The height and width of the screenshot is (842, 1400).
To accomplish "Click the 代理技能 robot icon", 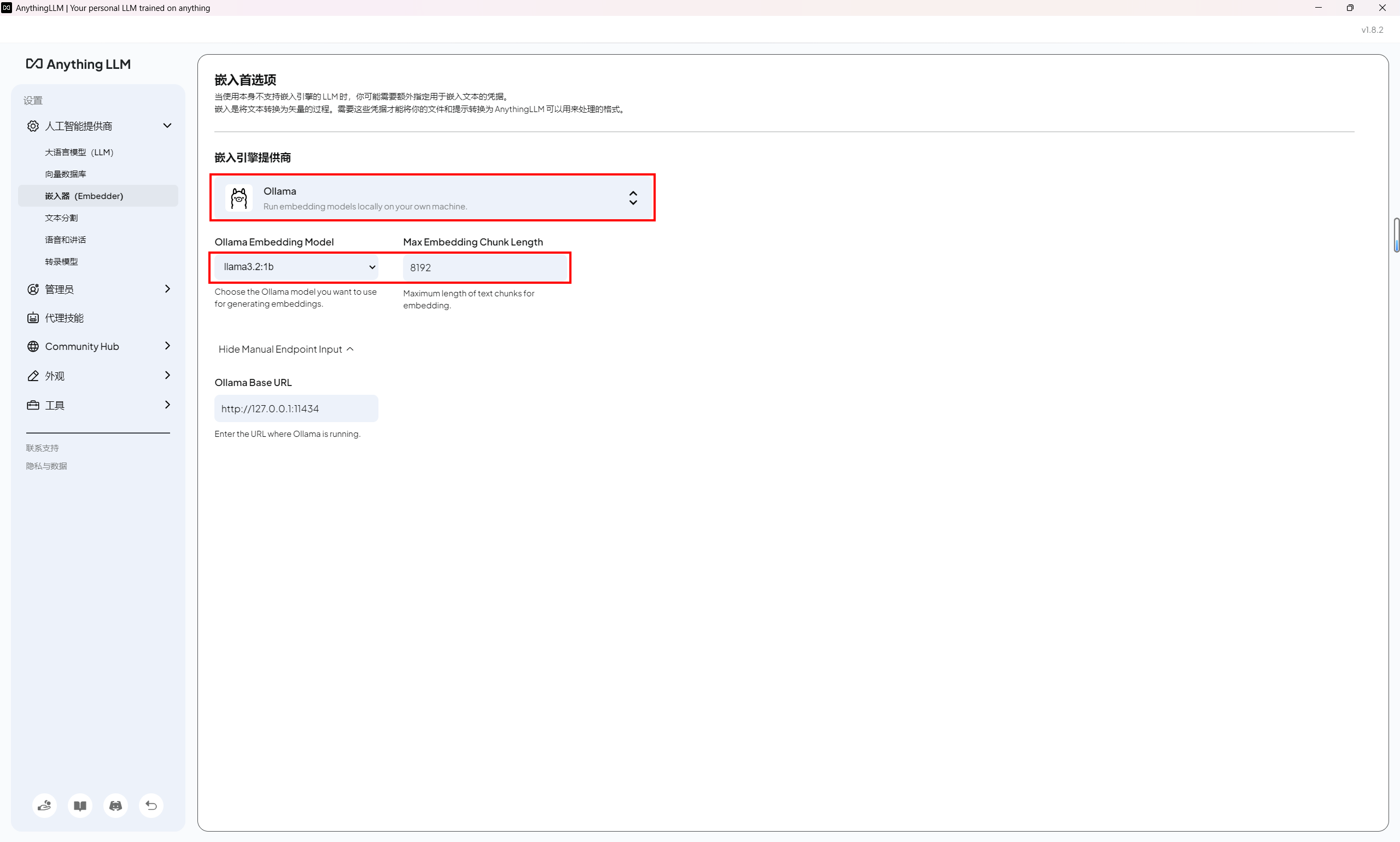I will click(33, 318).
